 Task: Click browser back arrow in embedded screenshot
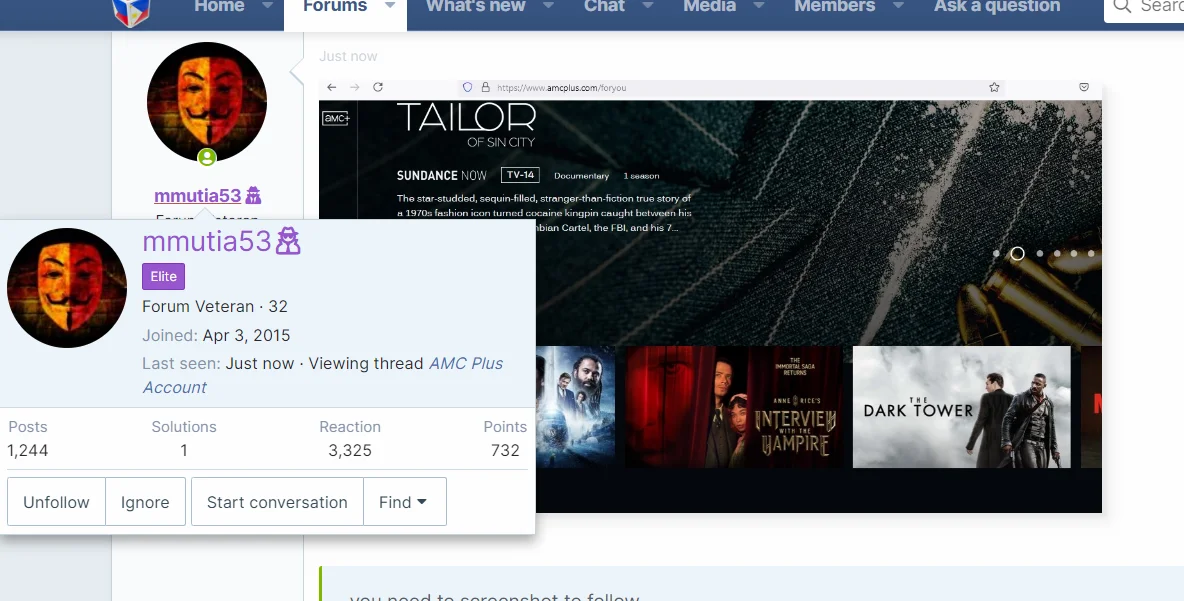pyautogui.click(x=331, y=88)
